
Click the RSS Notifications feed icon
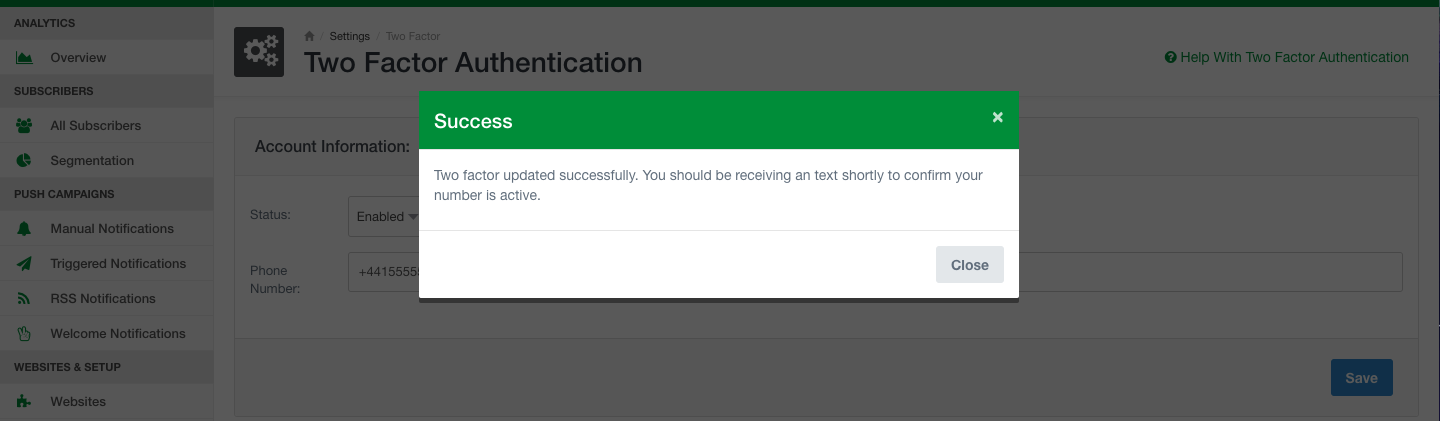[24, 299]
